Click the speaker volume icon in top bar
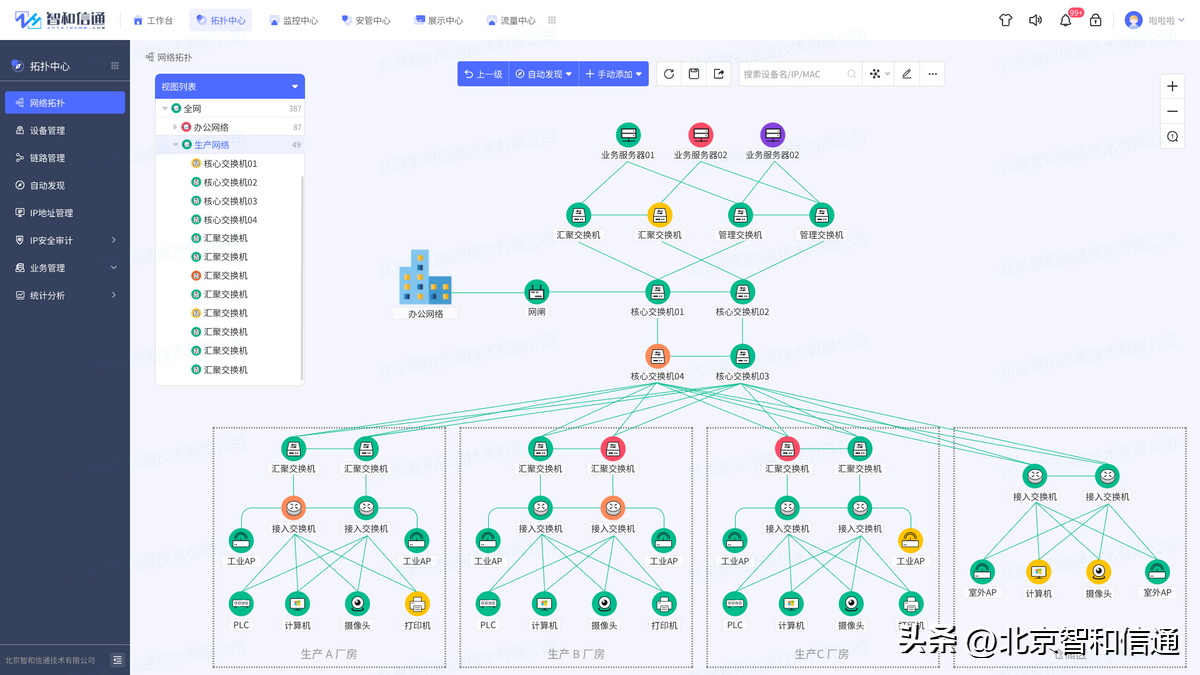The height and width of the screenshot is (675, 1200). point(1035,19)
